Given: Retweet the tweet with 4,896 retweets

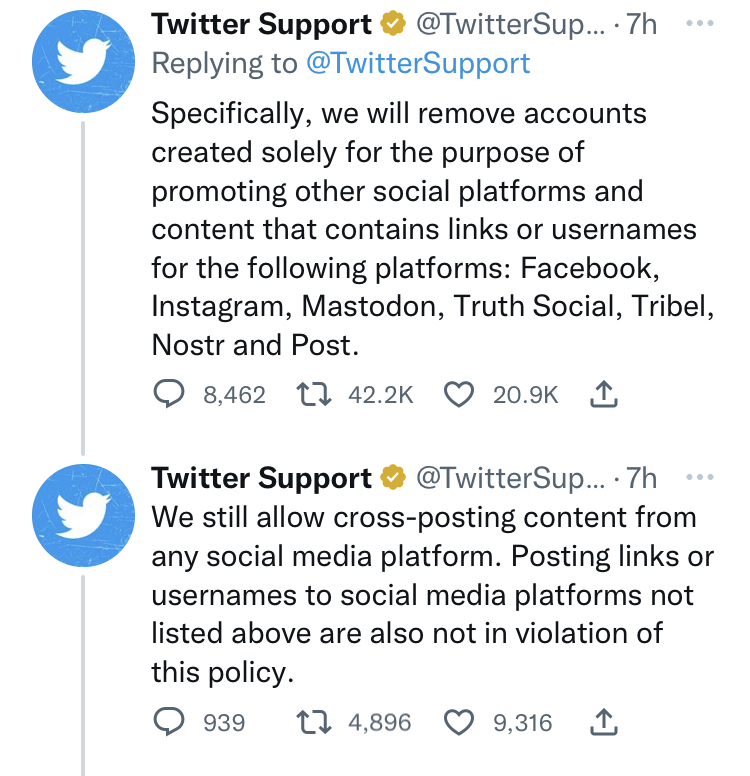Looking at the screenshot, I should pyautogui.click(x=313, y=722).
